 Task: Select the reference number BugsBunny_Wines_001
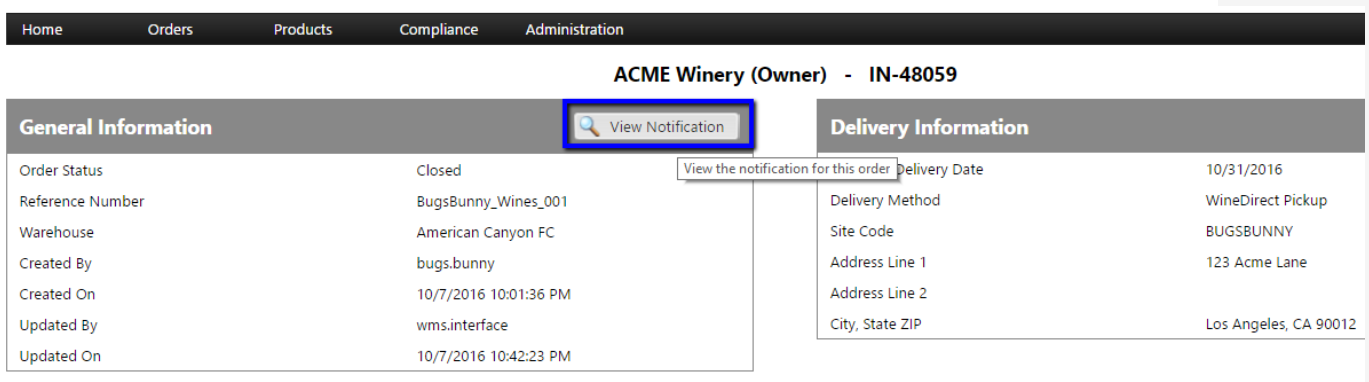pos(492,201)
